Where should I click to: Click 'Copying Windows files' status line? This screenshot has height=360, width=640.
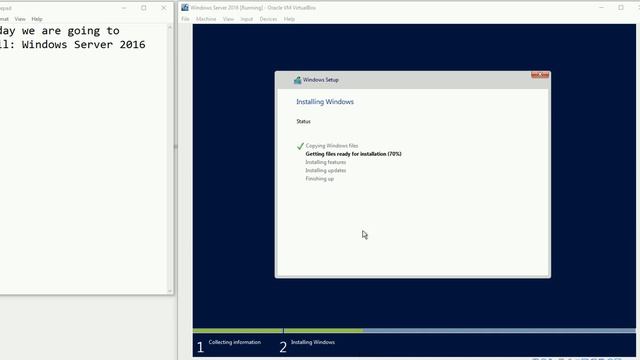(332, 146)
